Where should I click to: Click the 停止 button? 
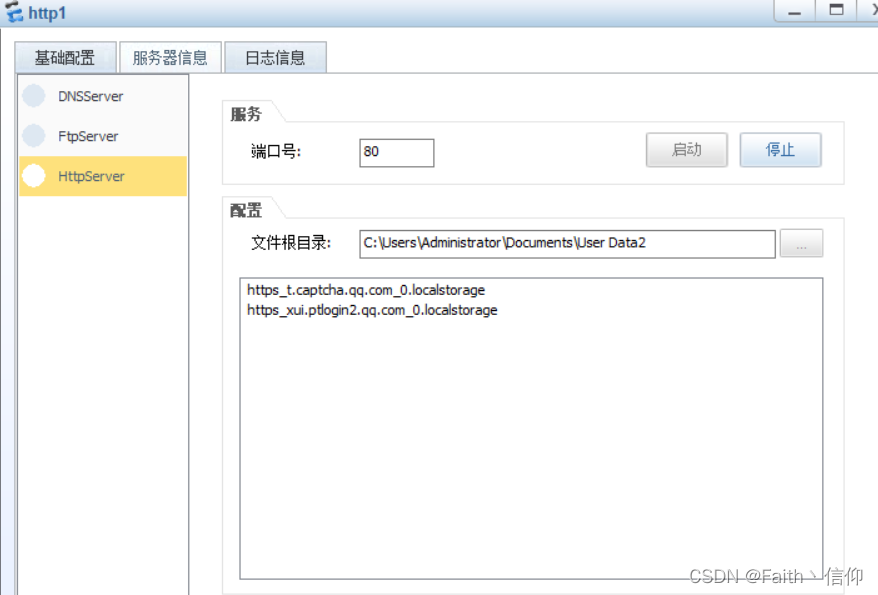coord(780,150)
